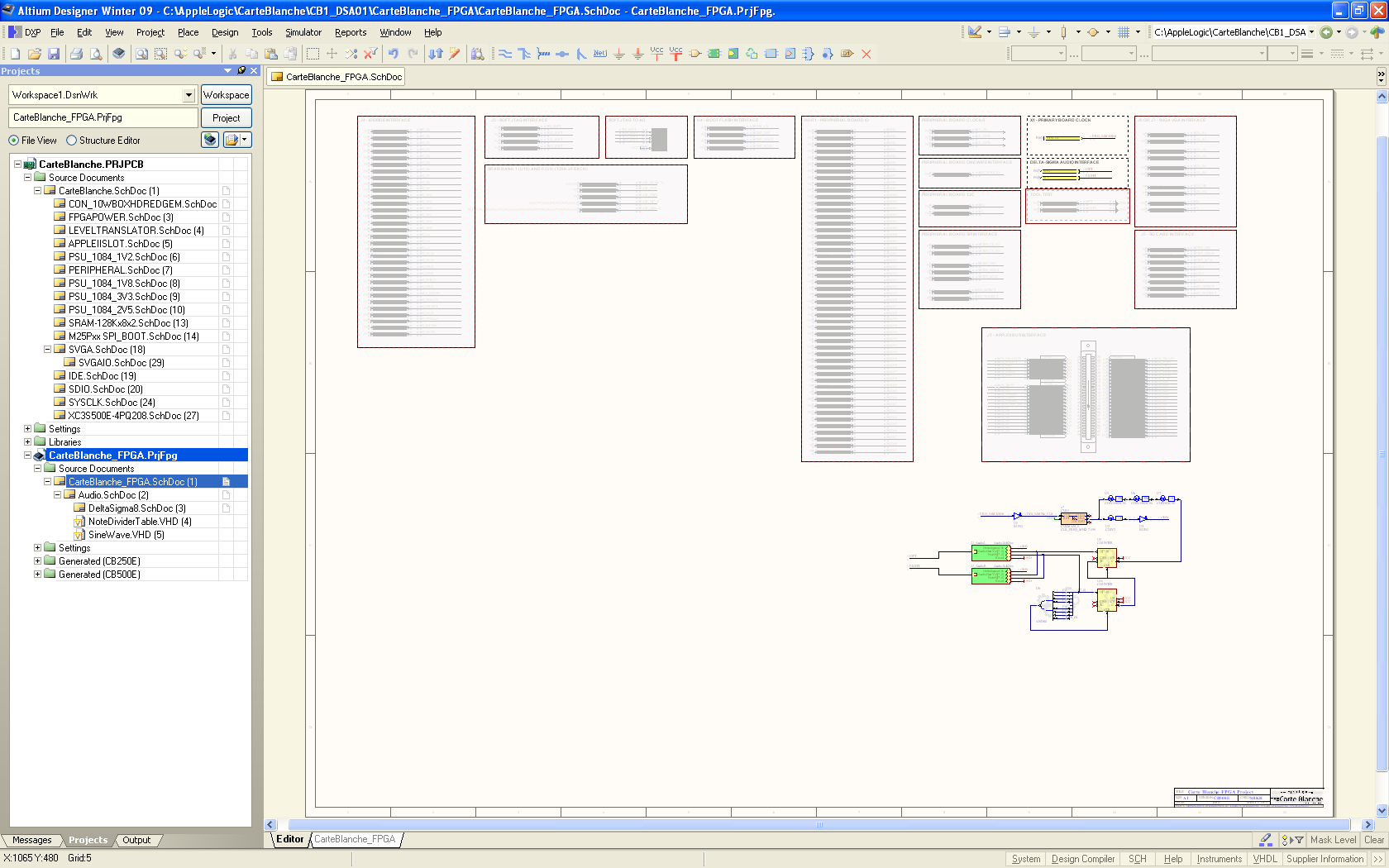Click the Cross Probe icon
The width and height of the screenshot is (1389, 868).
tap(454, 54)
